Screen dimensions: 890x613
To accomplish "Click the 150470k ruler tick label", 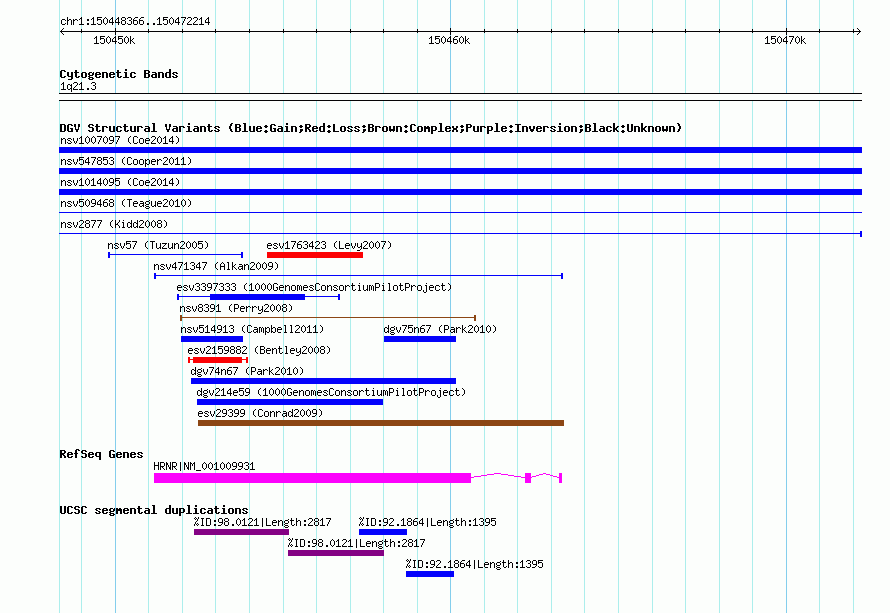I will (x=785, y=40).
